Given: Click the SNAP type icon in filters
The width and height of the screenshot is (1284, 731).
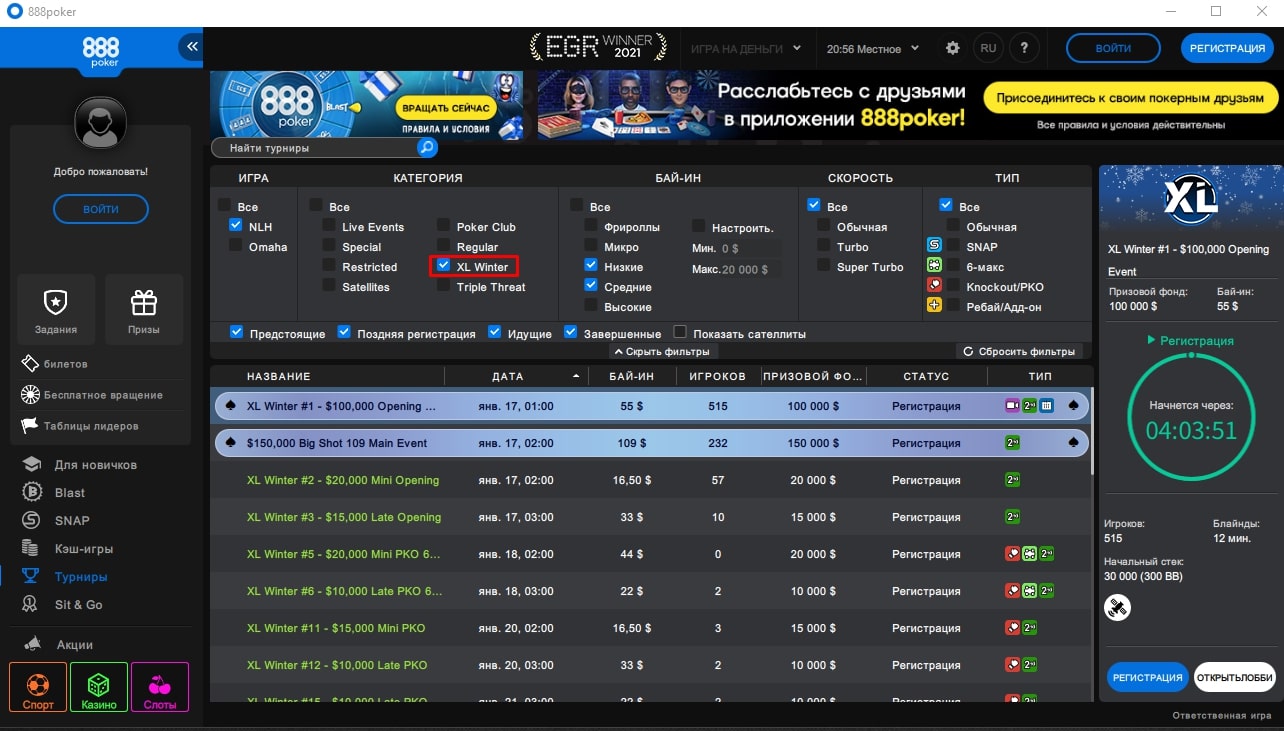Looking at the screenshot, I should (934, 245).
